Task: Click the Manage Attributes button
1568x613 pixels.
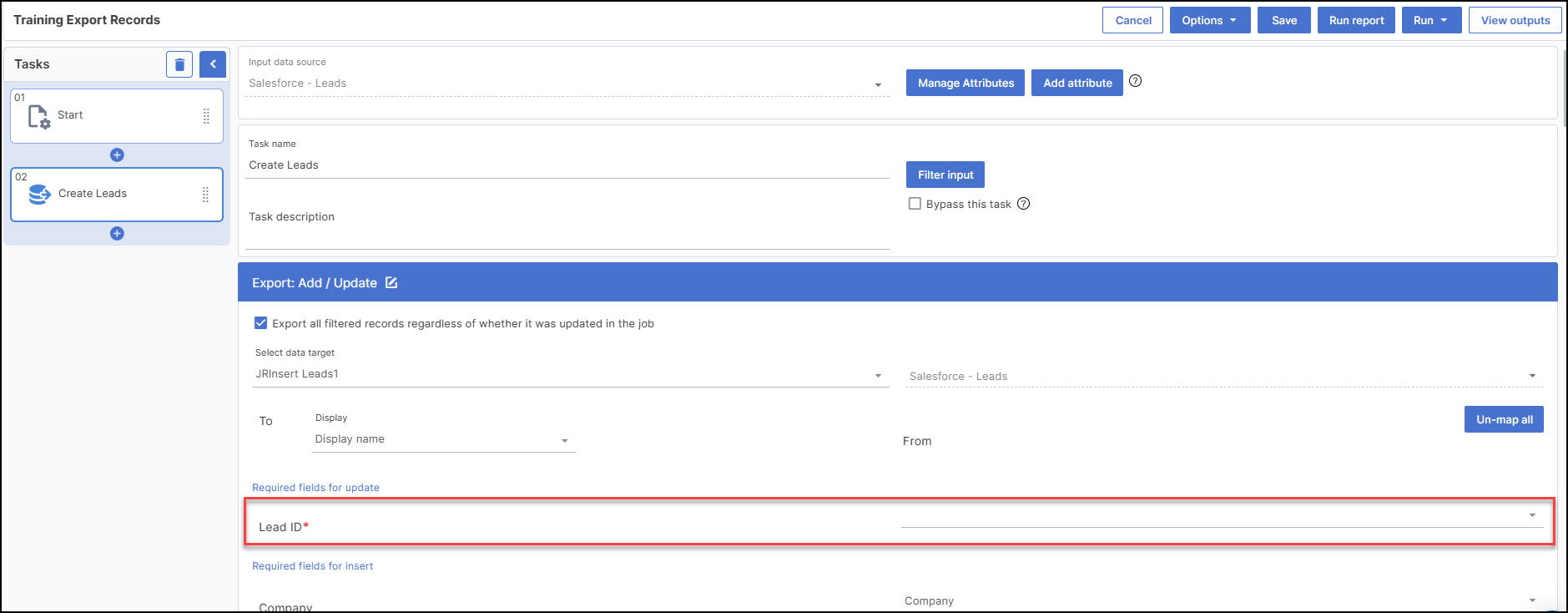Action: (965, 83)
